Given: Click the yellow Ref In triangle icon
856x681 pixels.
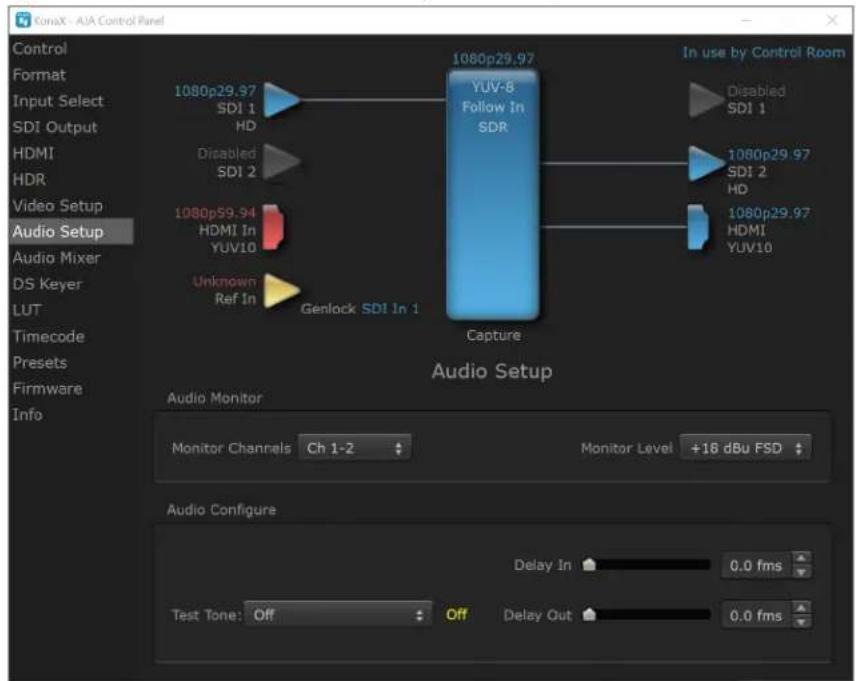Looking at the screenshot, I should (282, 291).
